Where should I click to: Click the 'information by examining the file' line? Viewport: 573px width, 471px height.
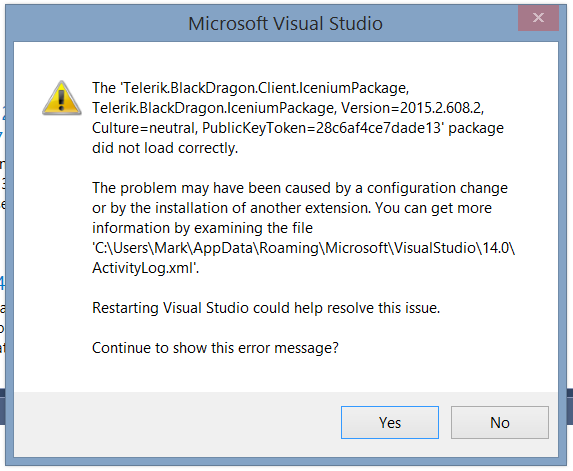202,228
